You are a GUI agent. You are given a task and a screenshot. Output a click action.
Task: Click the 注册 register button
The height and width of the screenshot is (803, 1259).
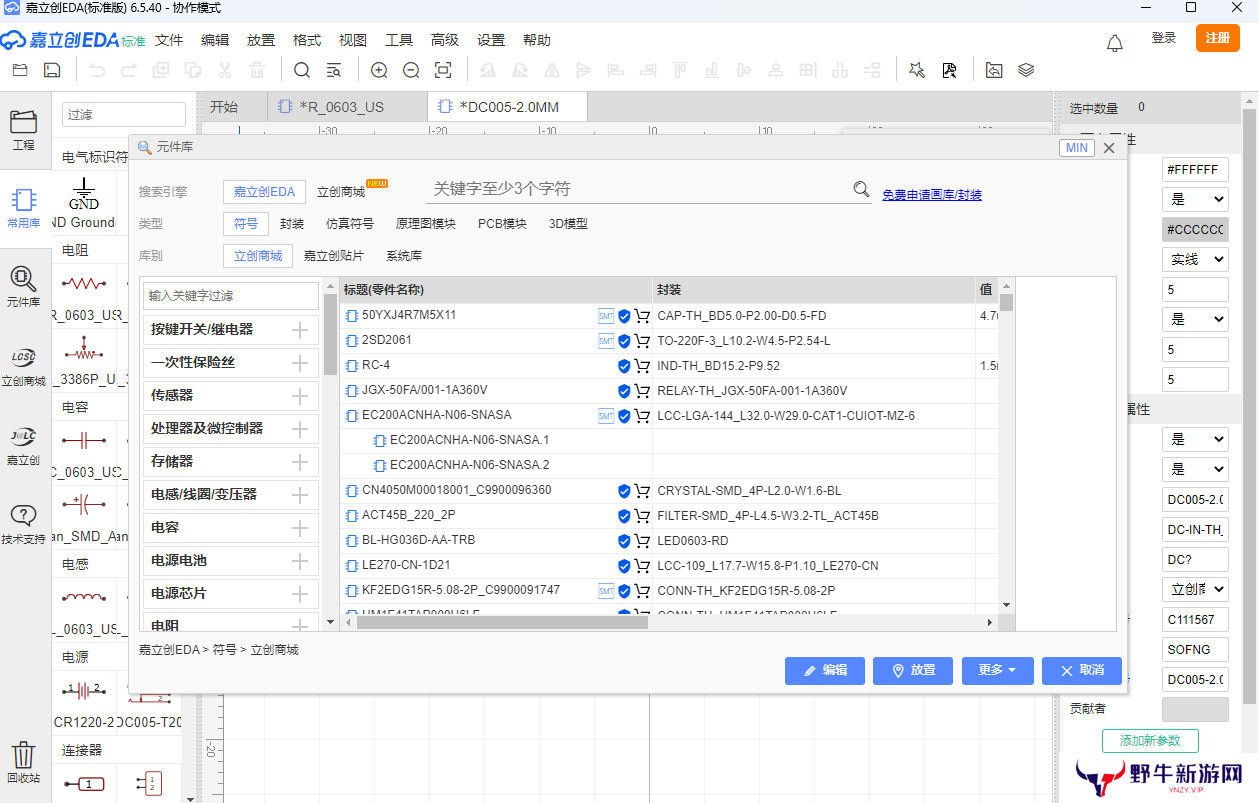[1217, 38]
